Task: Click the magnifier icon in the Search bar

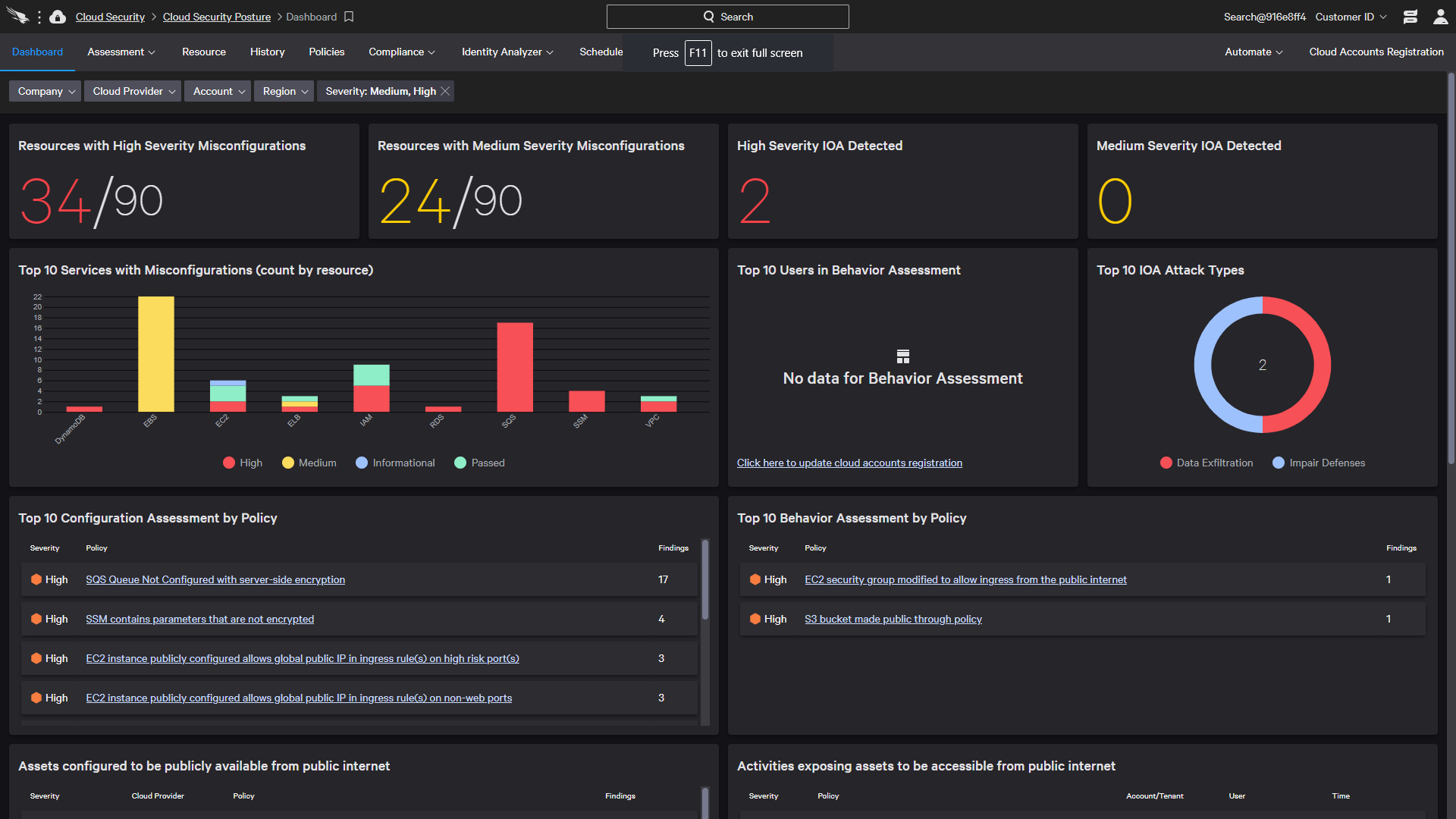Action: pyautogui.click(x=709, y=17)
